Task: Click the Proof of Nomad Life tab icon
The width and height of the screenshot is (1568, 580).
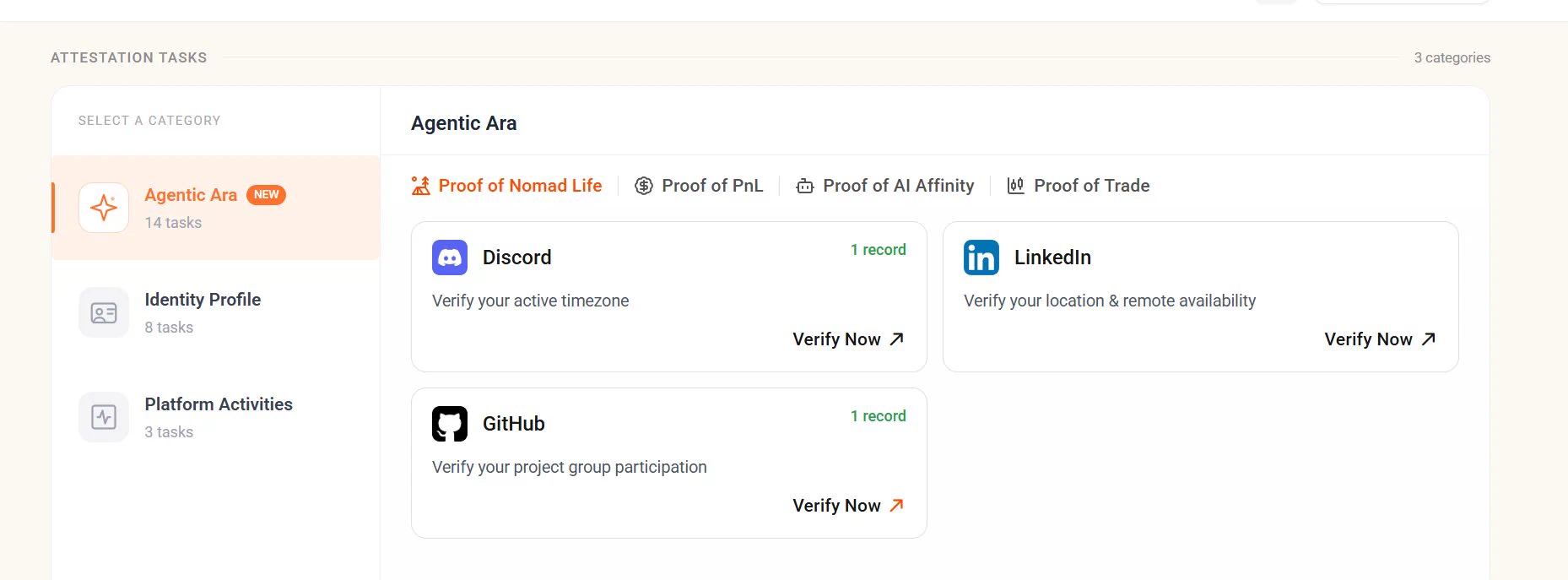Action: [420, 186]
